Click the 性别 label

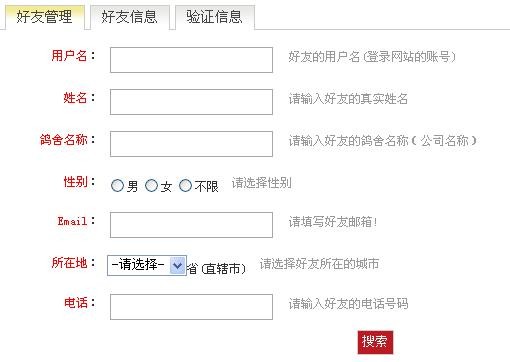[79, 182]
